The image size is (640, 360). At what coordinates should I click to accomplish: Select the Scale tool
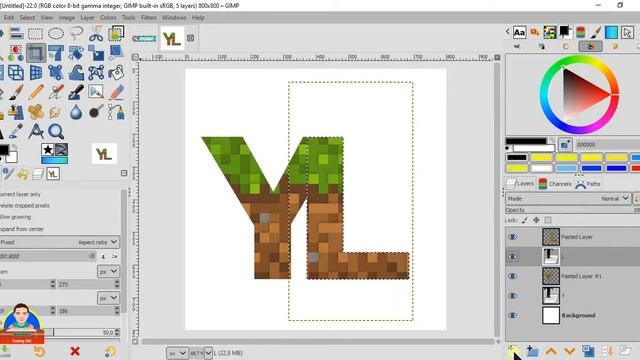click(x=96, y=53)
